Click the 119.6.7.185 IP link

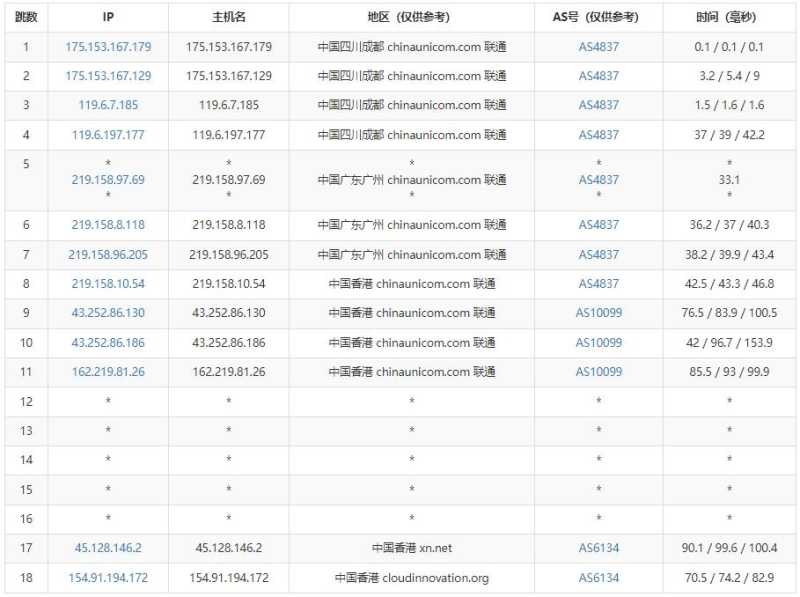pyautogui.click(x=108, y=105)
